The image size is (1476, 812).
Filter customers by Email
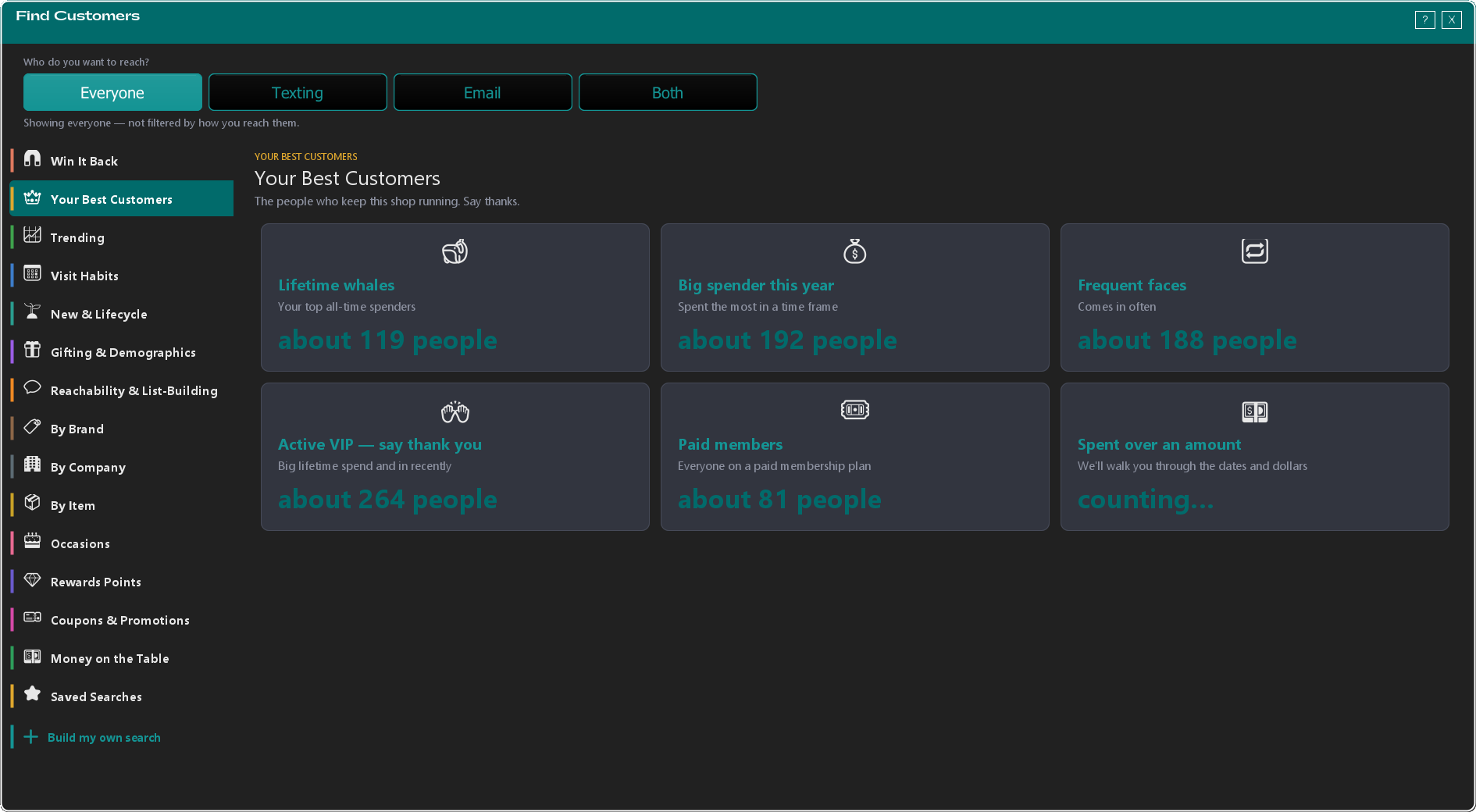(x=483, y=92)
